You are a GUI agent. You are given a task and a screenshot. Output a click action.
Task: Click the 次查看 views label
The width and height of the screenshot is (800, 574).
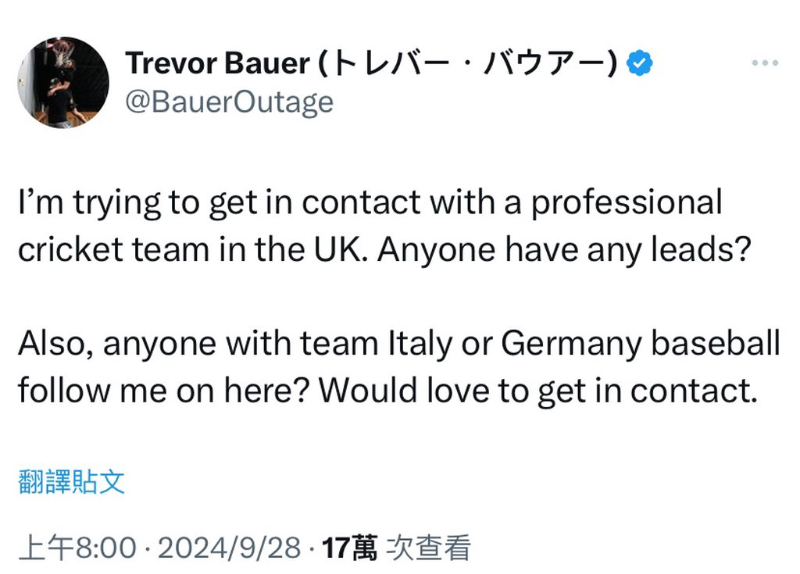tap(428, 547)
